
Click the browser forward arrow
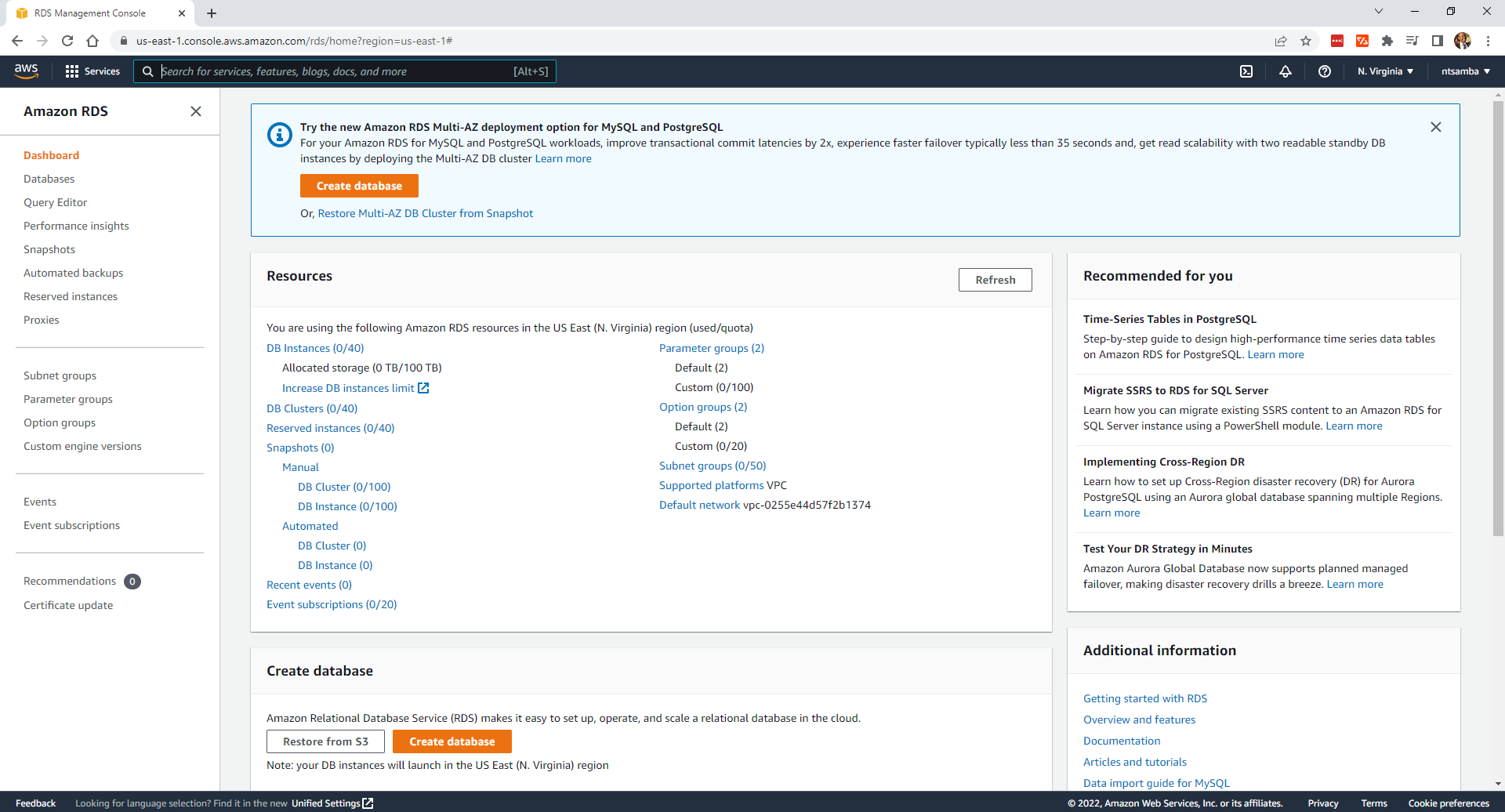(x=42, y=41)
